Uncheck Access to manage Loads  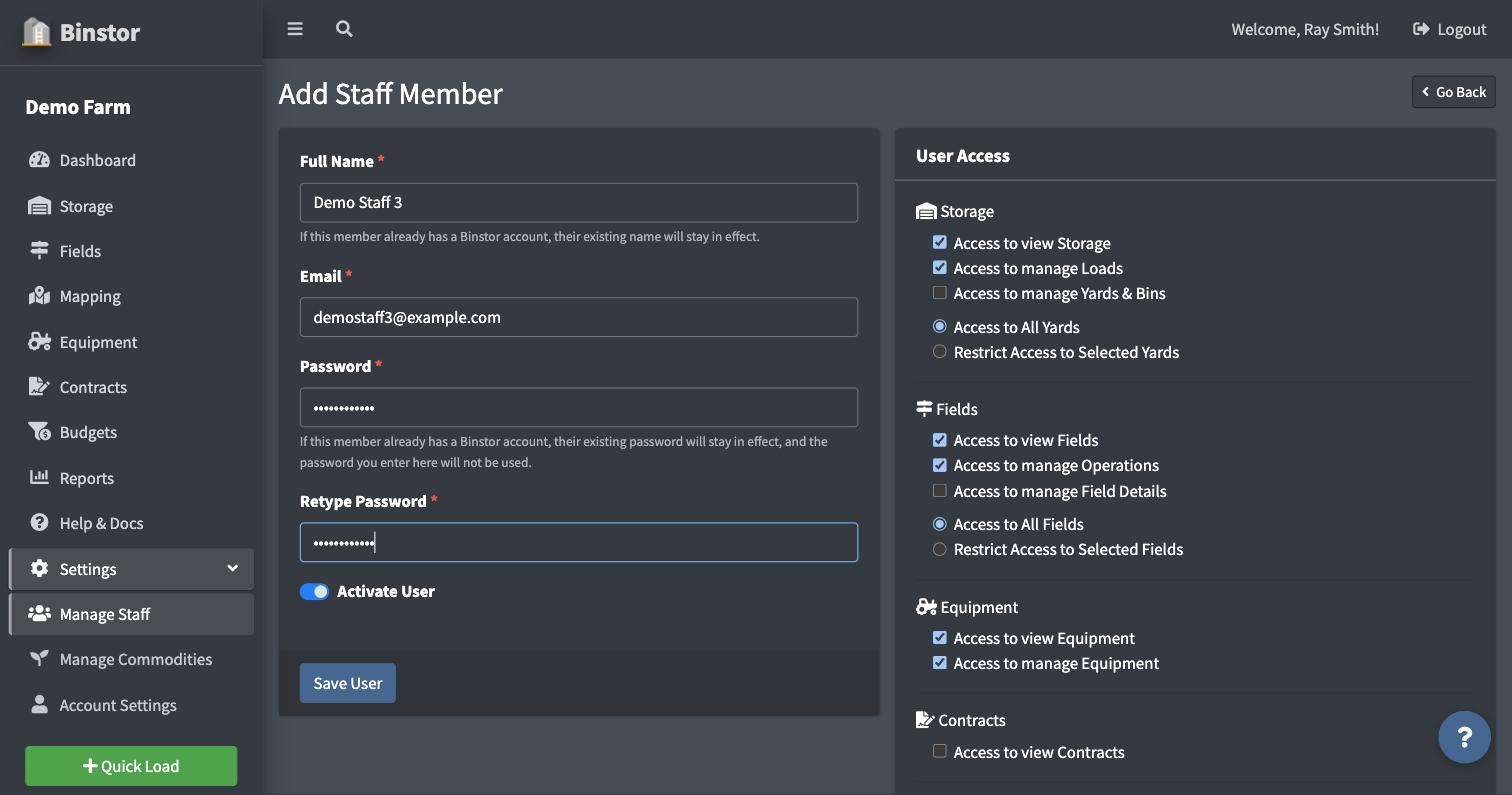click(939, 268)
